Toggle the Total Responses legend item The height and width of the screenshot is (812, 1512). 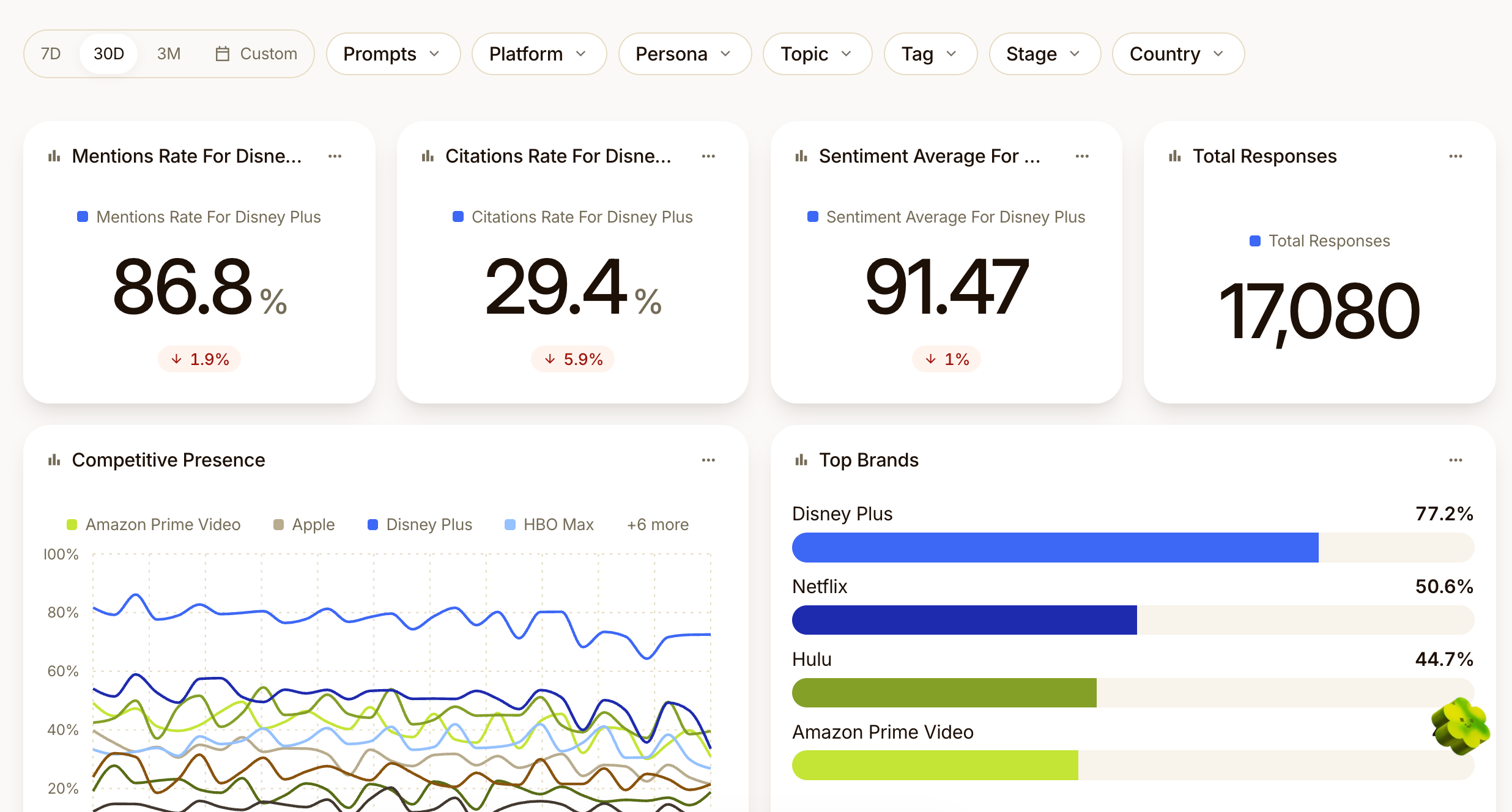pyautogui.click(x=1320, y=241)
